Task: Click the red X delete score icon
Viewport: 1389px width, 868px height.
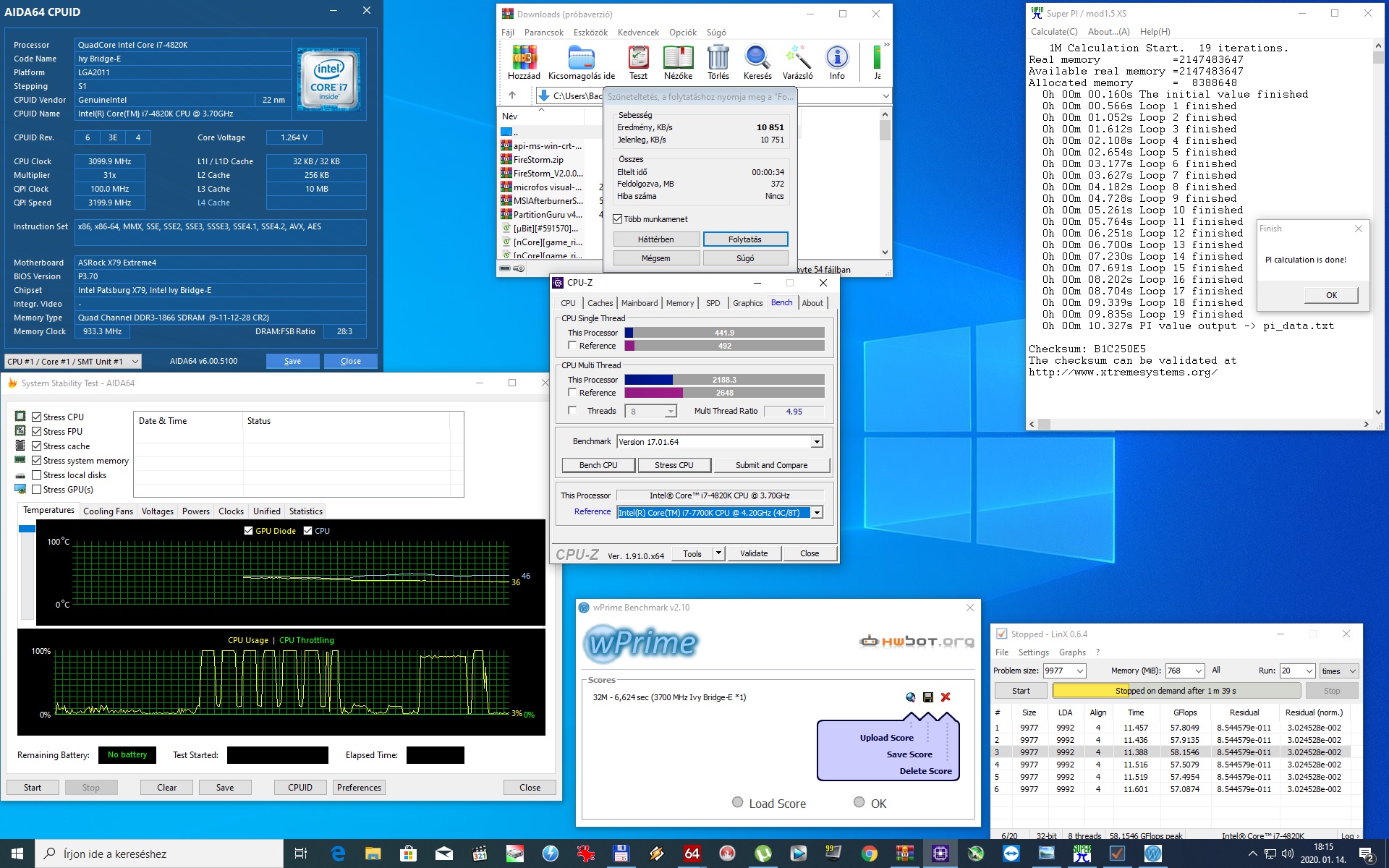Action: [x=946, y=697]
